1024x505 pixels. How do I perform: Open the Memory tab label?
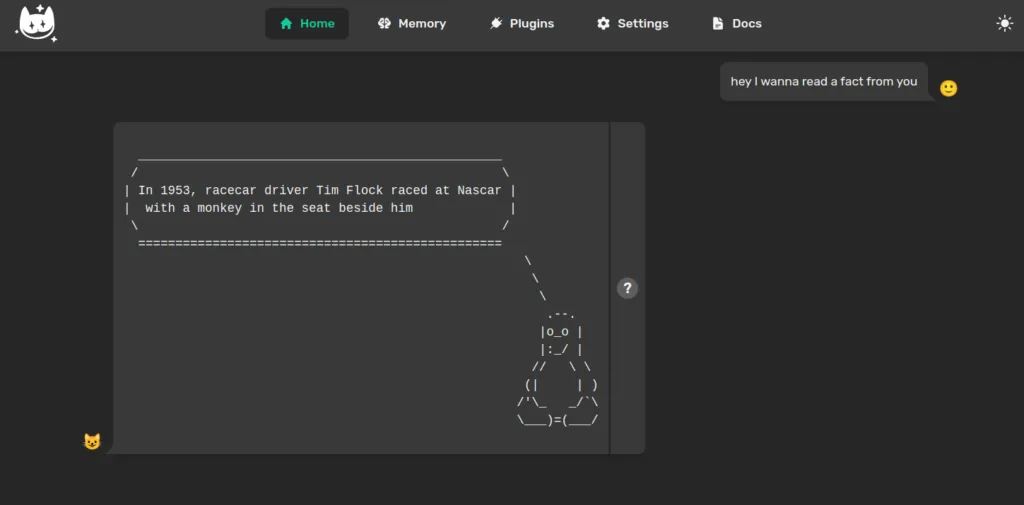point(422,24)
